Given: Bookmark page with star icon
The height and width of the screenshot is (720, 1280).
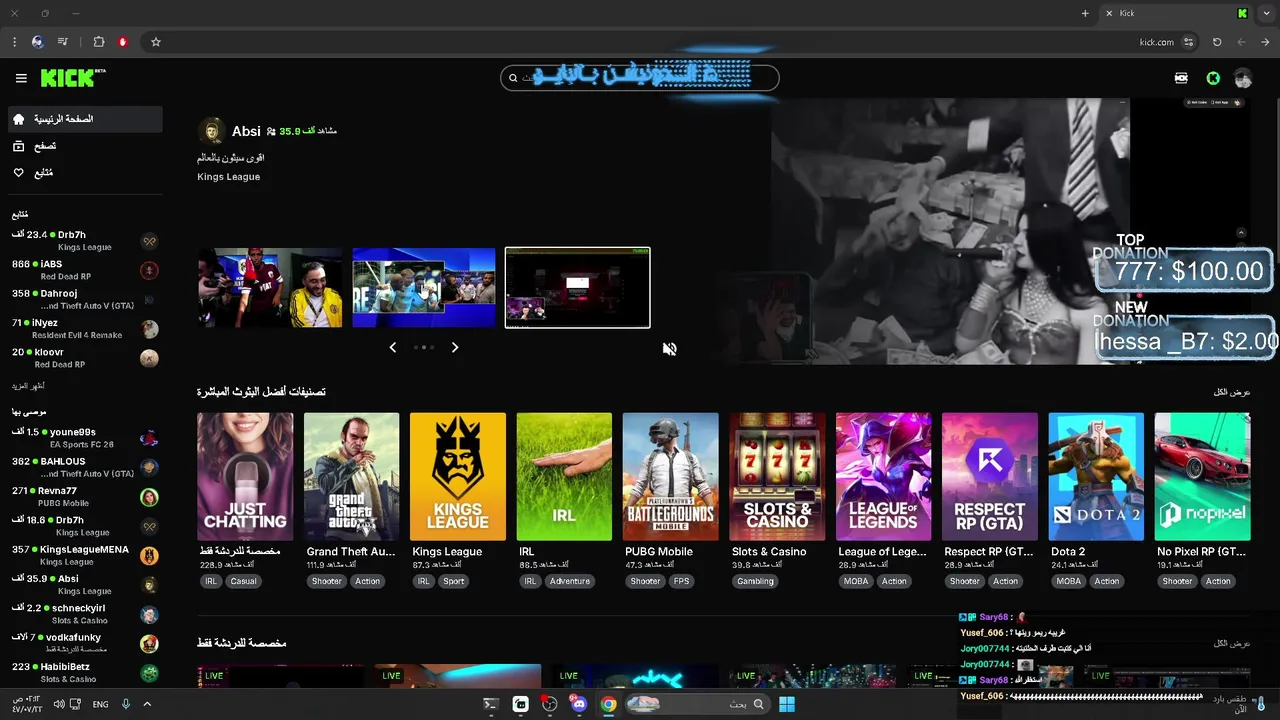Looking at the screenshot, I should coord(156,42).
